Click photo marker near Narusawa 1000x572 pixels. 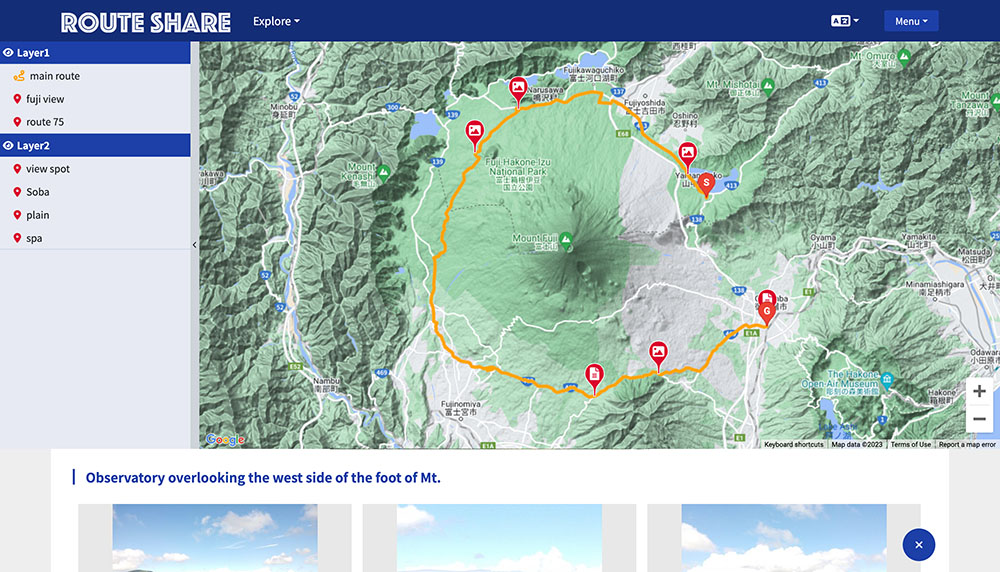coord(518,88)
